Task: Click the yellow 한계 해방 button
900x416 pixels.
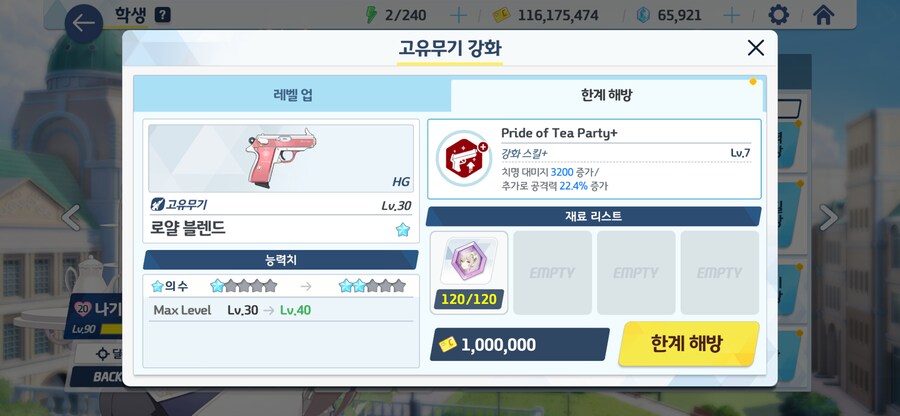Action: 688,344
